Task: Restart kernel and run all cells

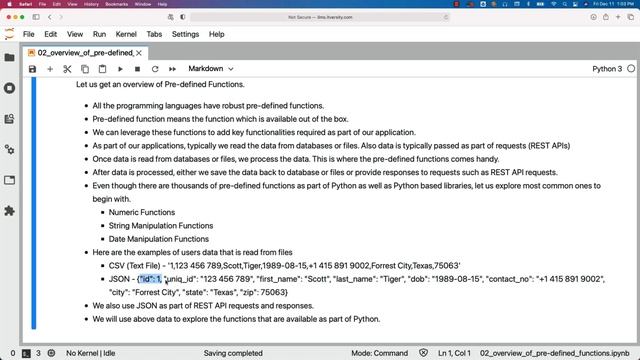Action: click(x=172, y=69)
